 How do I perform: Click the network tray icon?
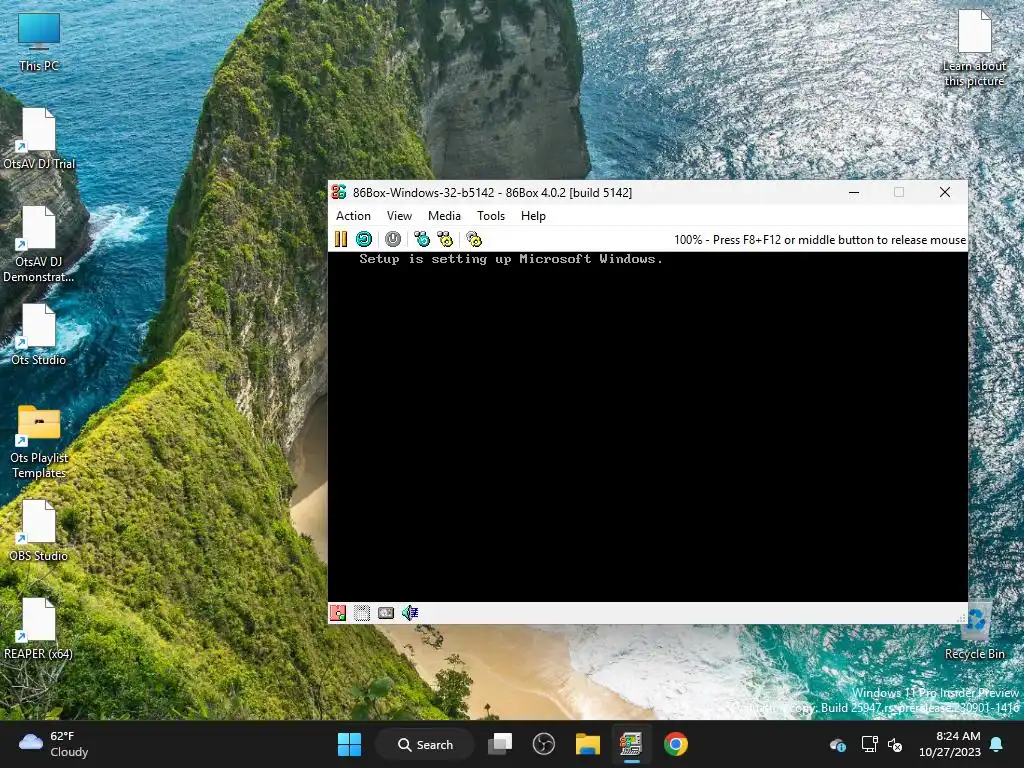pos(869,744)
